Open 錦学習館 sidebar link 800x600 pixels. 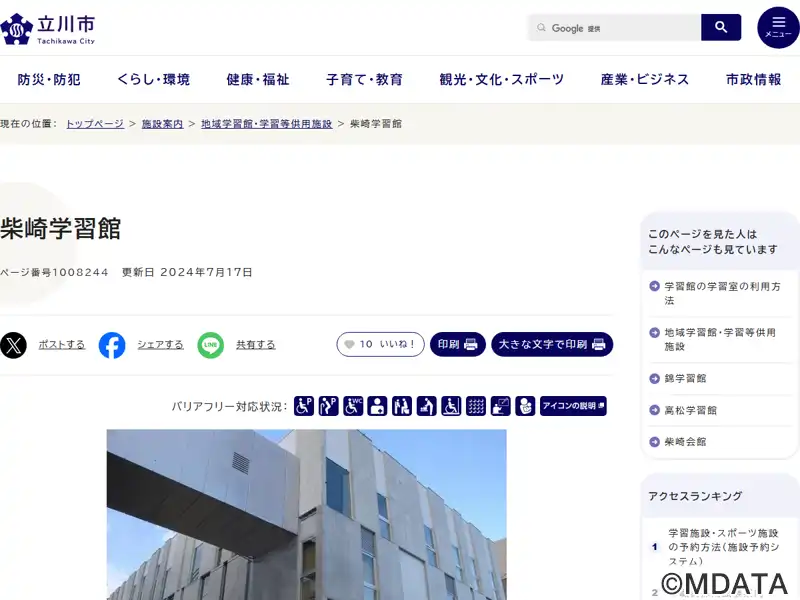(685, 379)
